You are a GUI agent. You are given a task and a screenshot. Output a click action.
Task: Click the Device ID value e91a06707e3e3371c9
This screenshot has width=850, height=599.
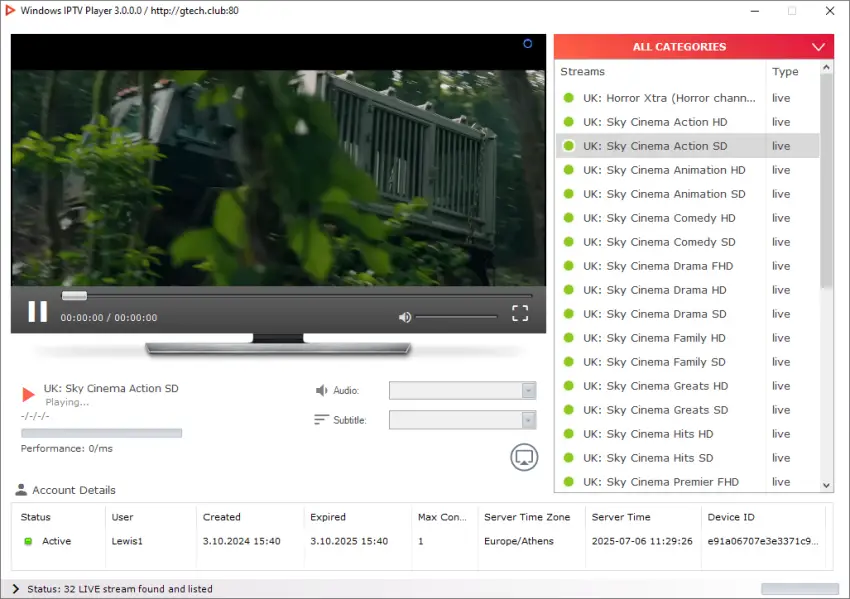tap(763, 541)
